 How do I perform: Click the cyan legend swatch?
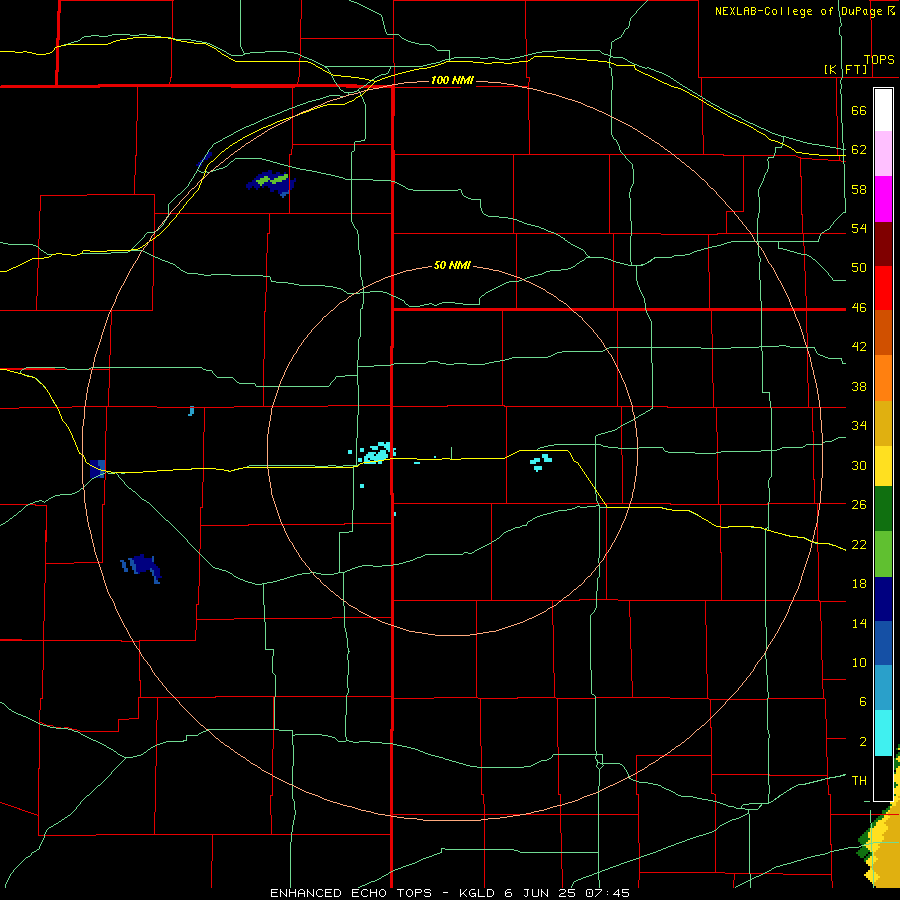[x=883, y=733]
